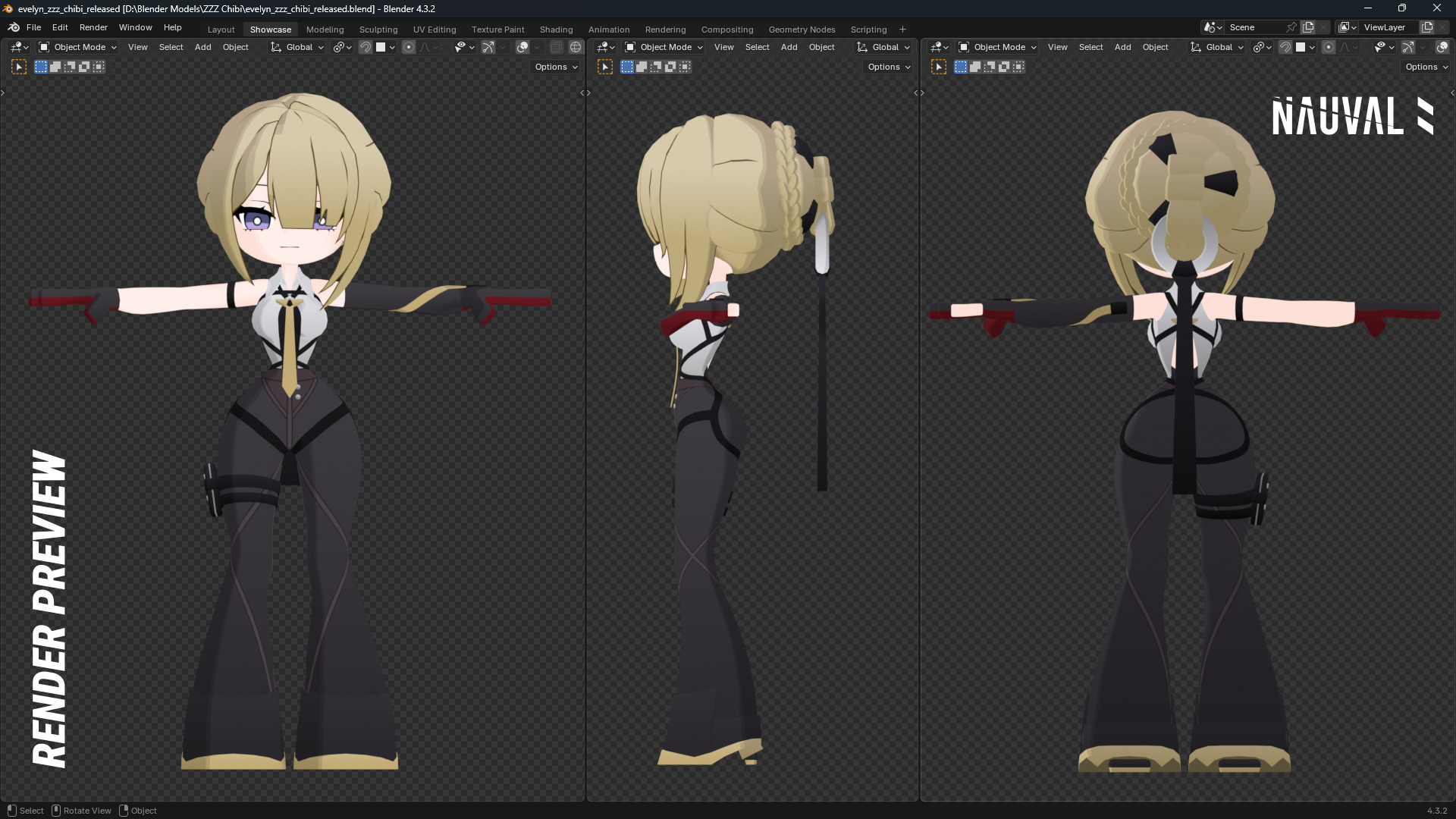Choose 'intersect selection' mode in the right viewport
The height and width of the screenshot is (819, 1456).
click(x=1018, y=67)
